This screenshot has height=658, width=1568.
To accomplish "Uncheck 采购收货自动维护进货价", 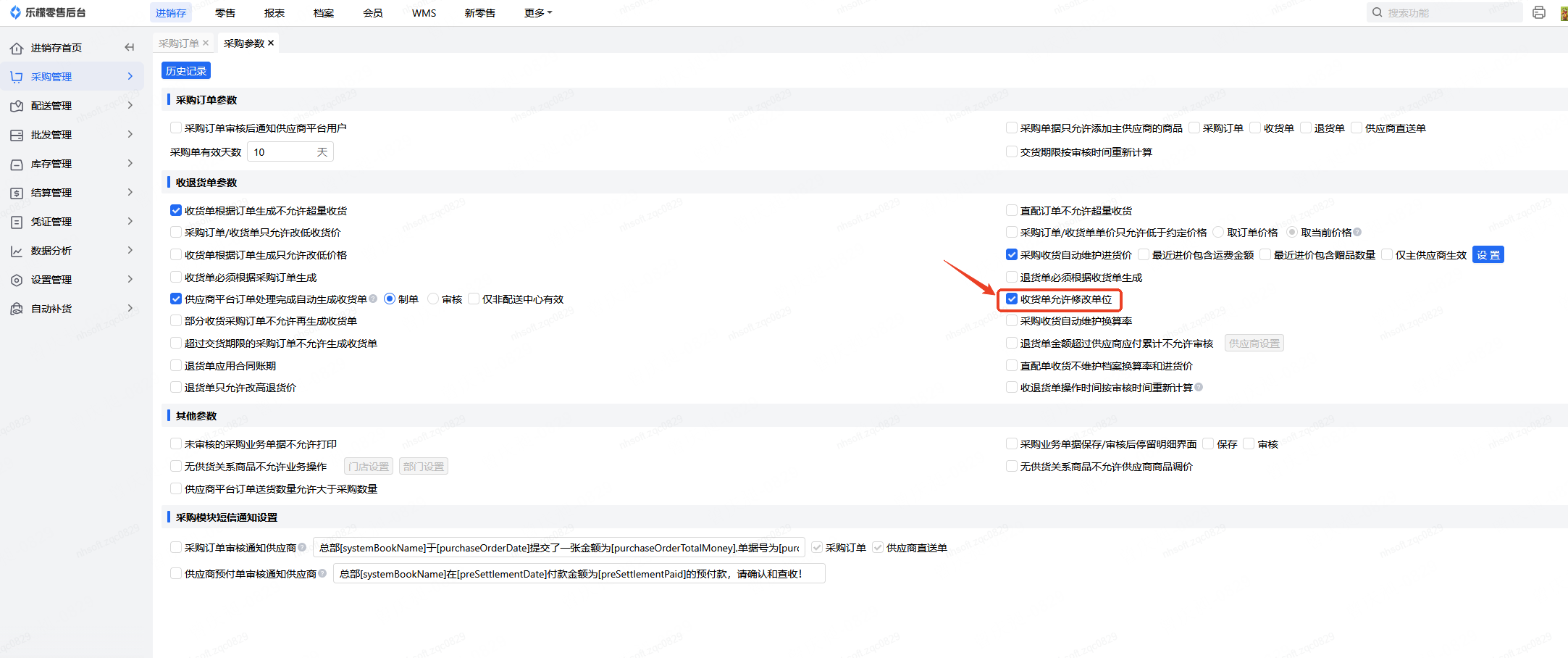I will point(1012,254).
